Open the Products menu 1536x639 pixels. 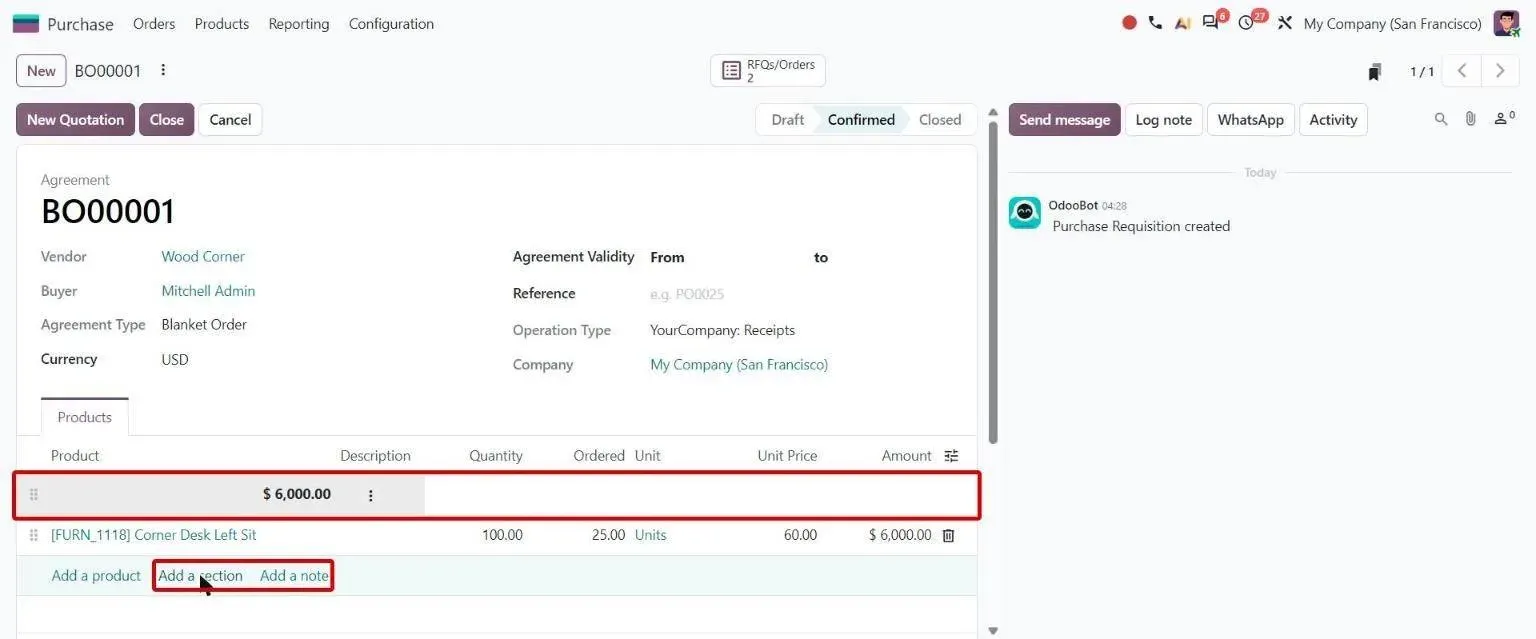(x=222, y=24)
